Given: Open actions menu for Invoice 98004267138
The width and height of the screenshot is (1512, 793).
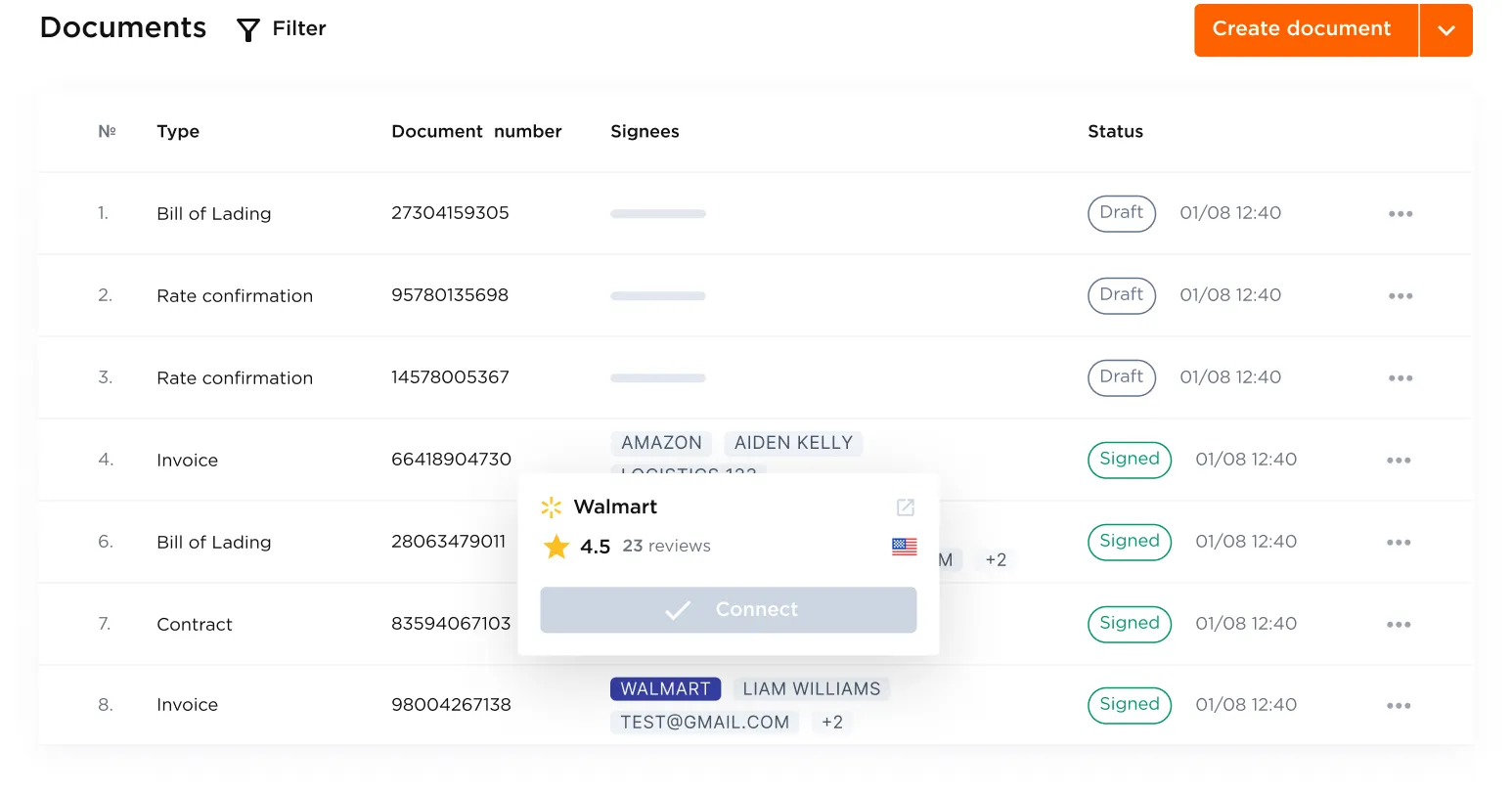Looking at the screenshot, I should (1400, 705).
